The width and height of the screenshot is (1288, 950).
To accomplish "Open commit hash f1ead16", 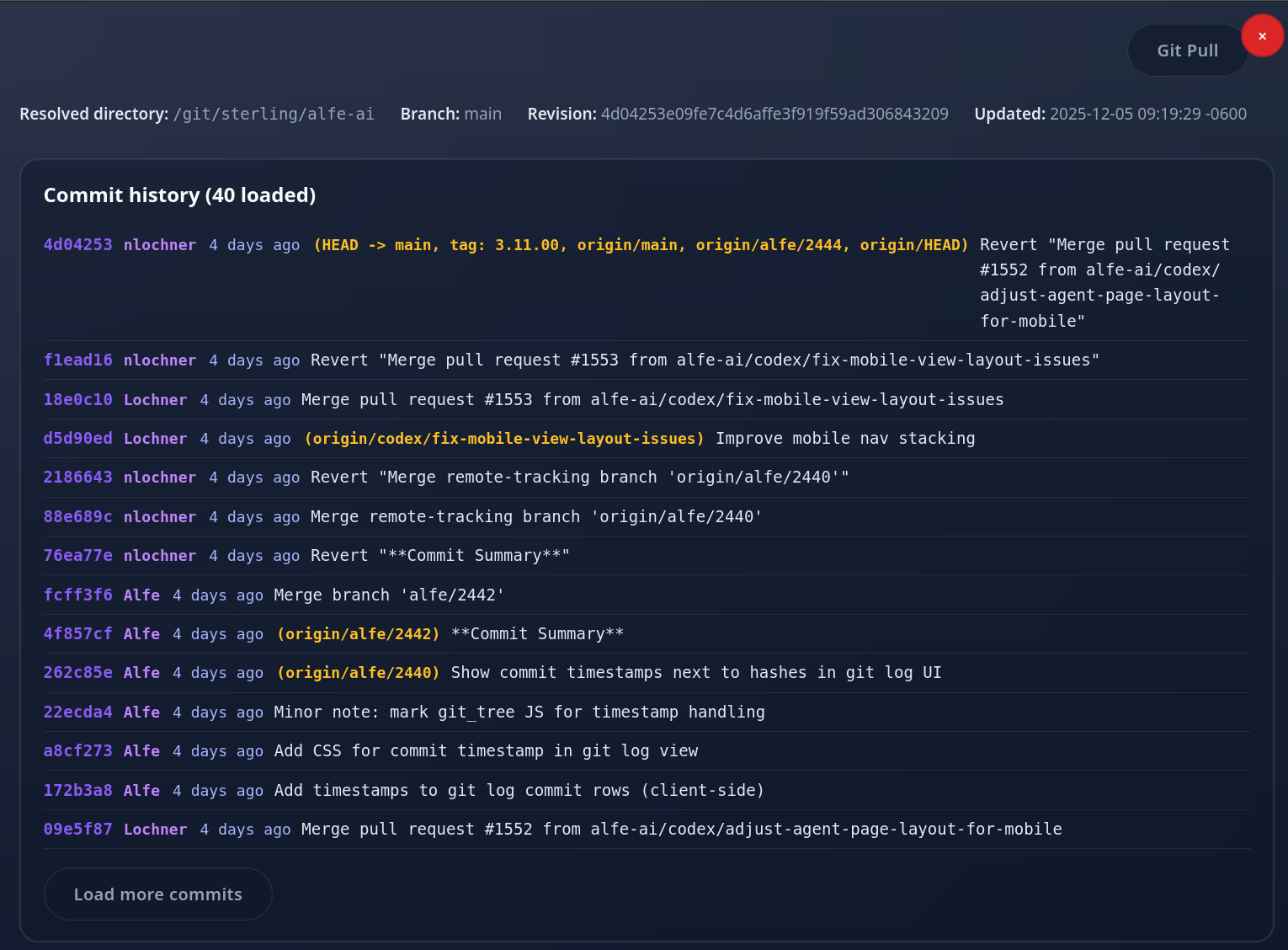I will pyautogui.click(x=77, y=360).
